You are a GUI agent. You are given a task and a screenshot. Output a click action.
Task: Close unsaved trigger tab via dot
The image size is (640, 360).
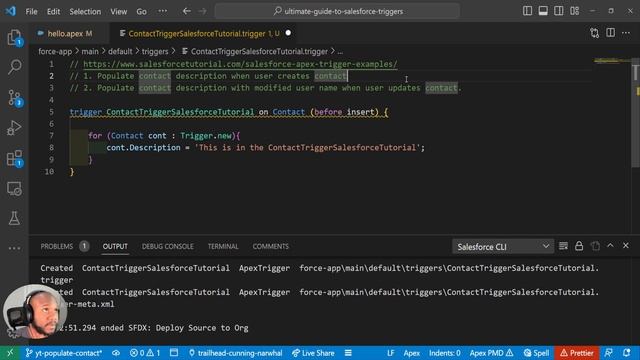coord(288,33)
